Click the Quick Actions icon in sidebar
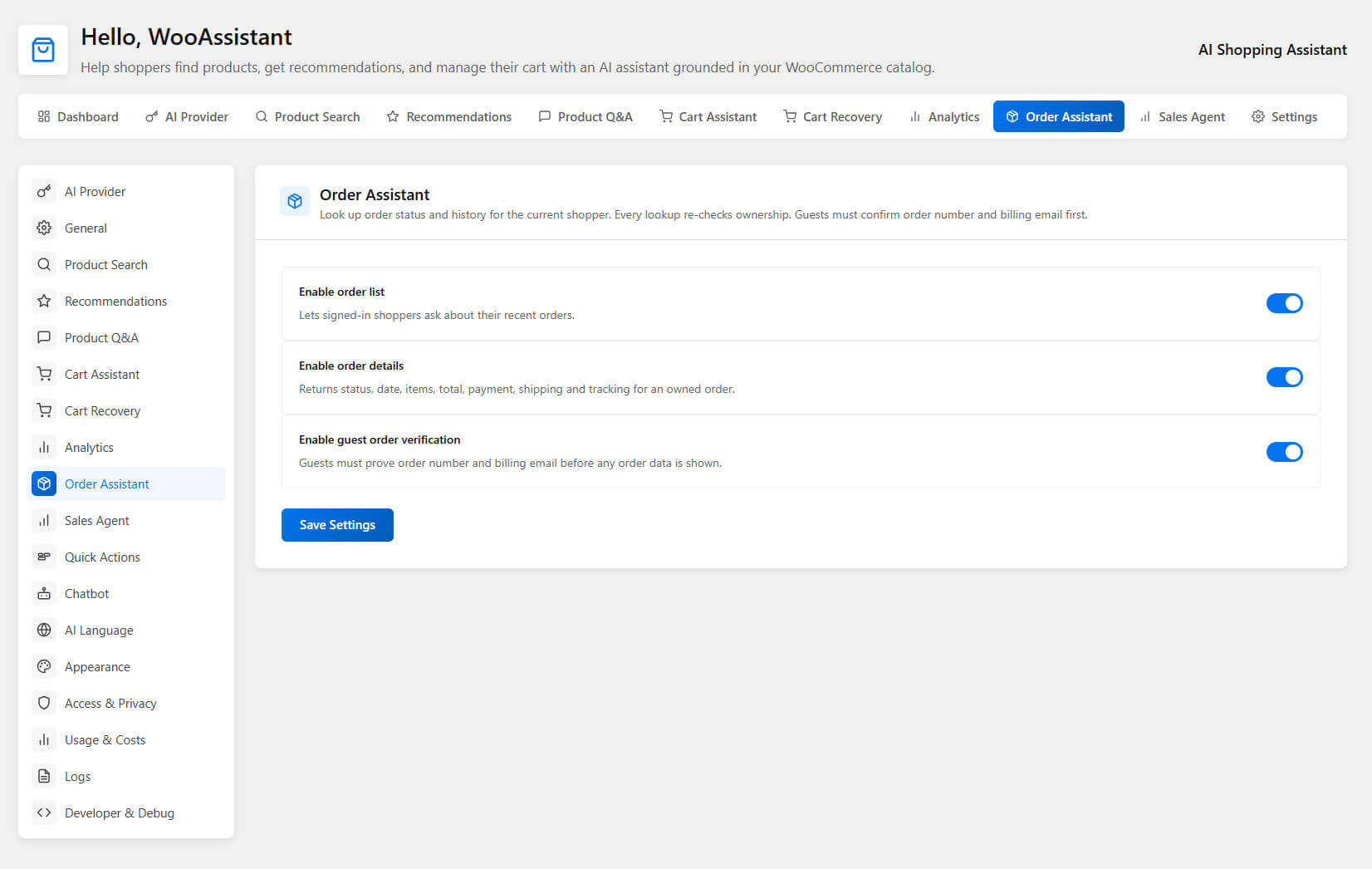The width and height of the screenshot is (1372, 869). (x=44, y=557)
